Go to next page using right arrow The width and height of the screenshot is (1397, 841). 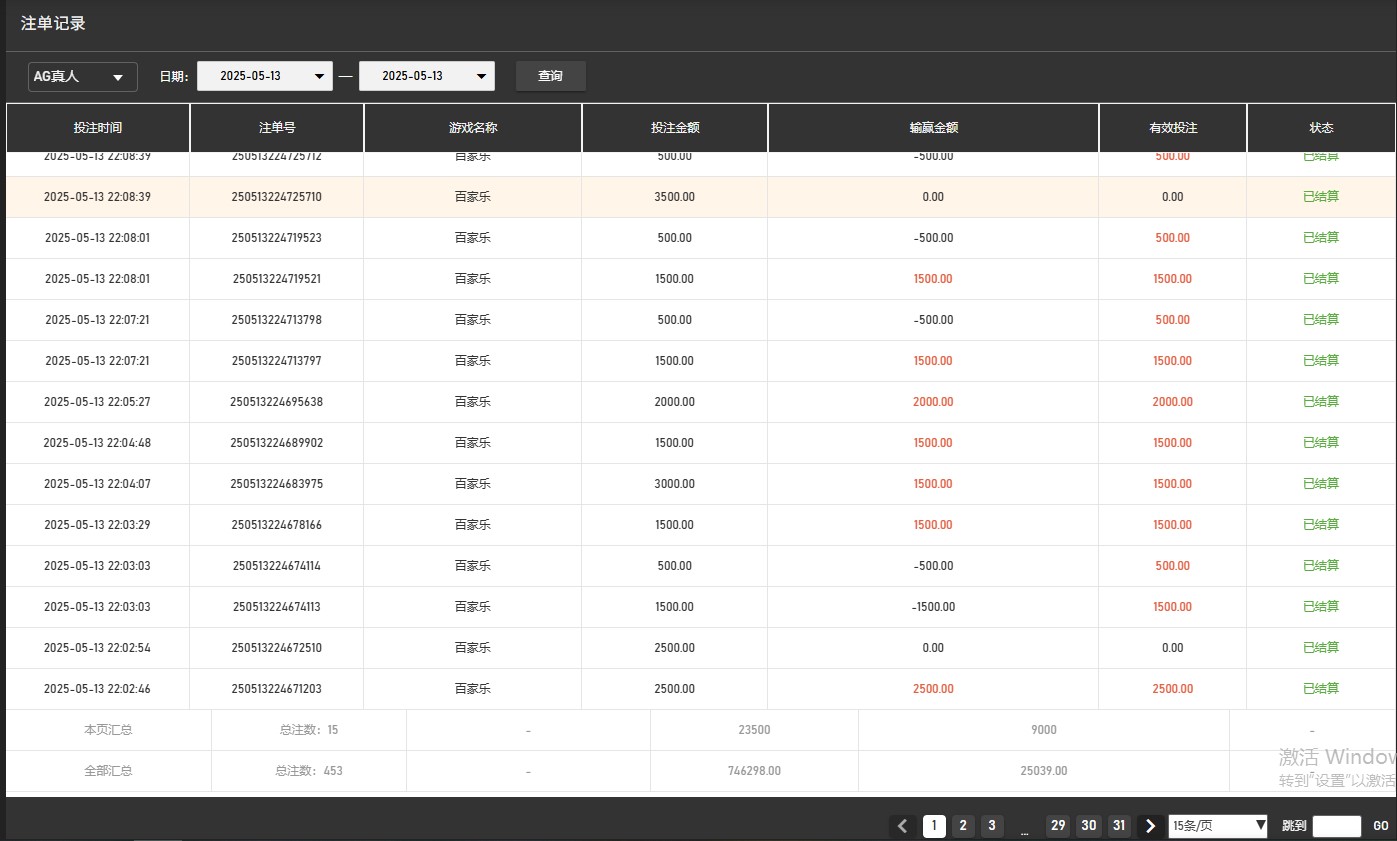[x=1150, y=826]
